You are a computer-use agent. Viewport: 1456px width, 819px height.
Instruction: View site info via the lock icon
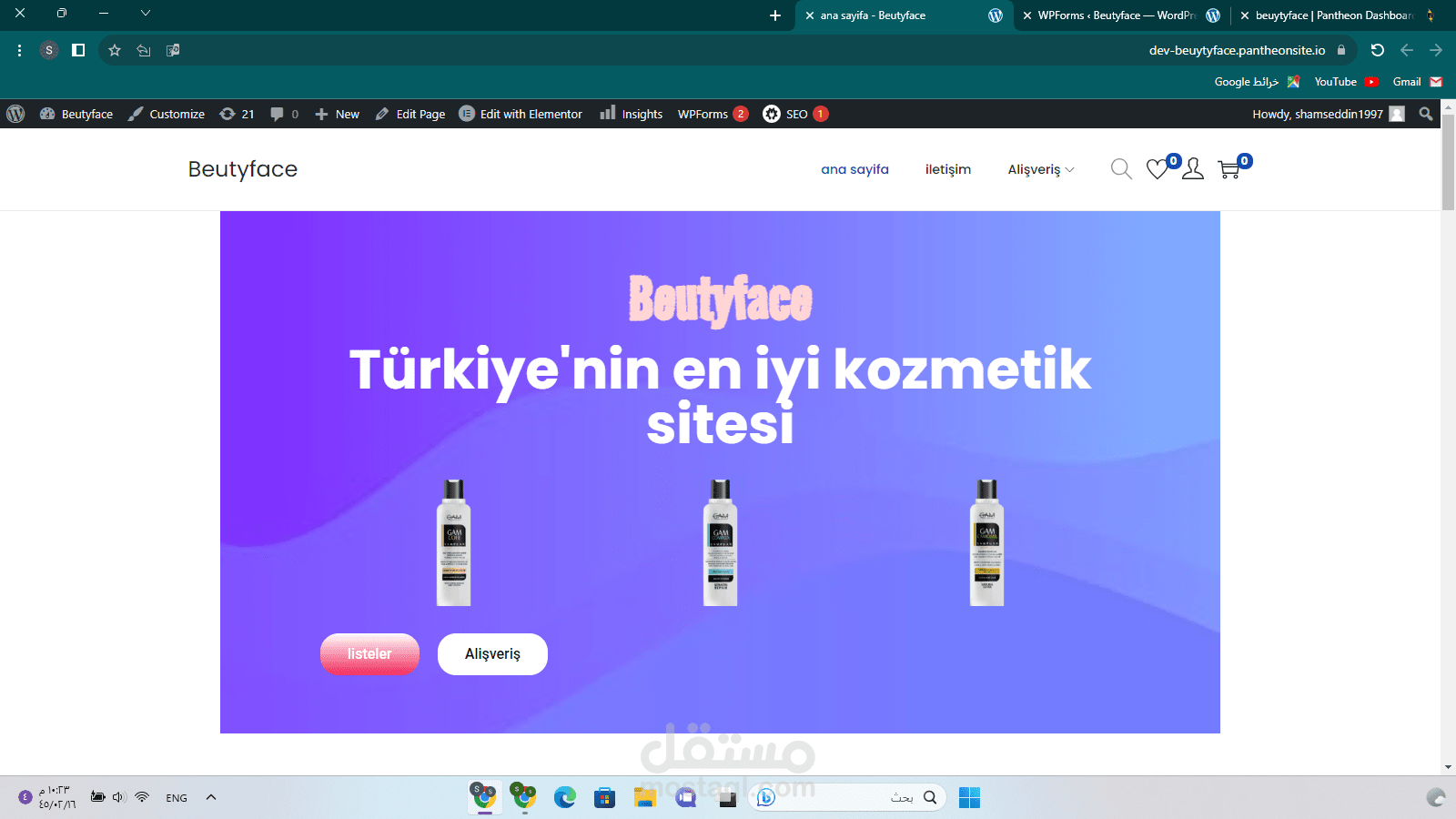(1341, 50)
